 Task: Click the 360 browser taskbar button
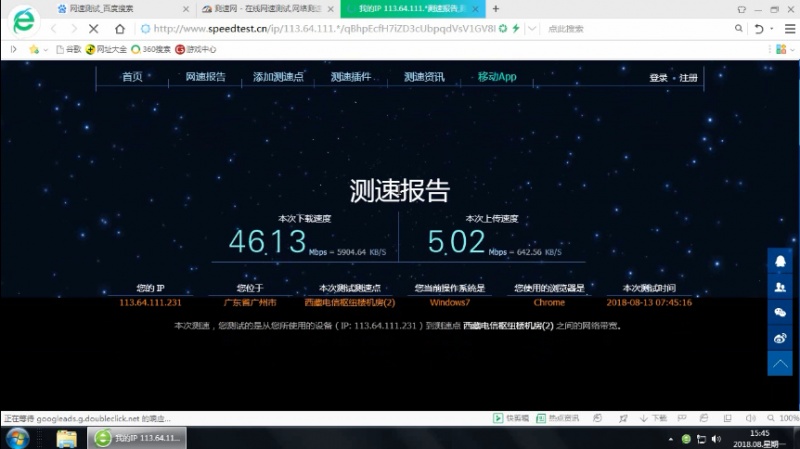pos(137,438)
